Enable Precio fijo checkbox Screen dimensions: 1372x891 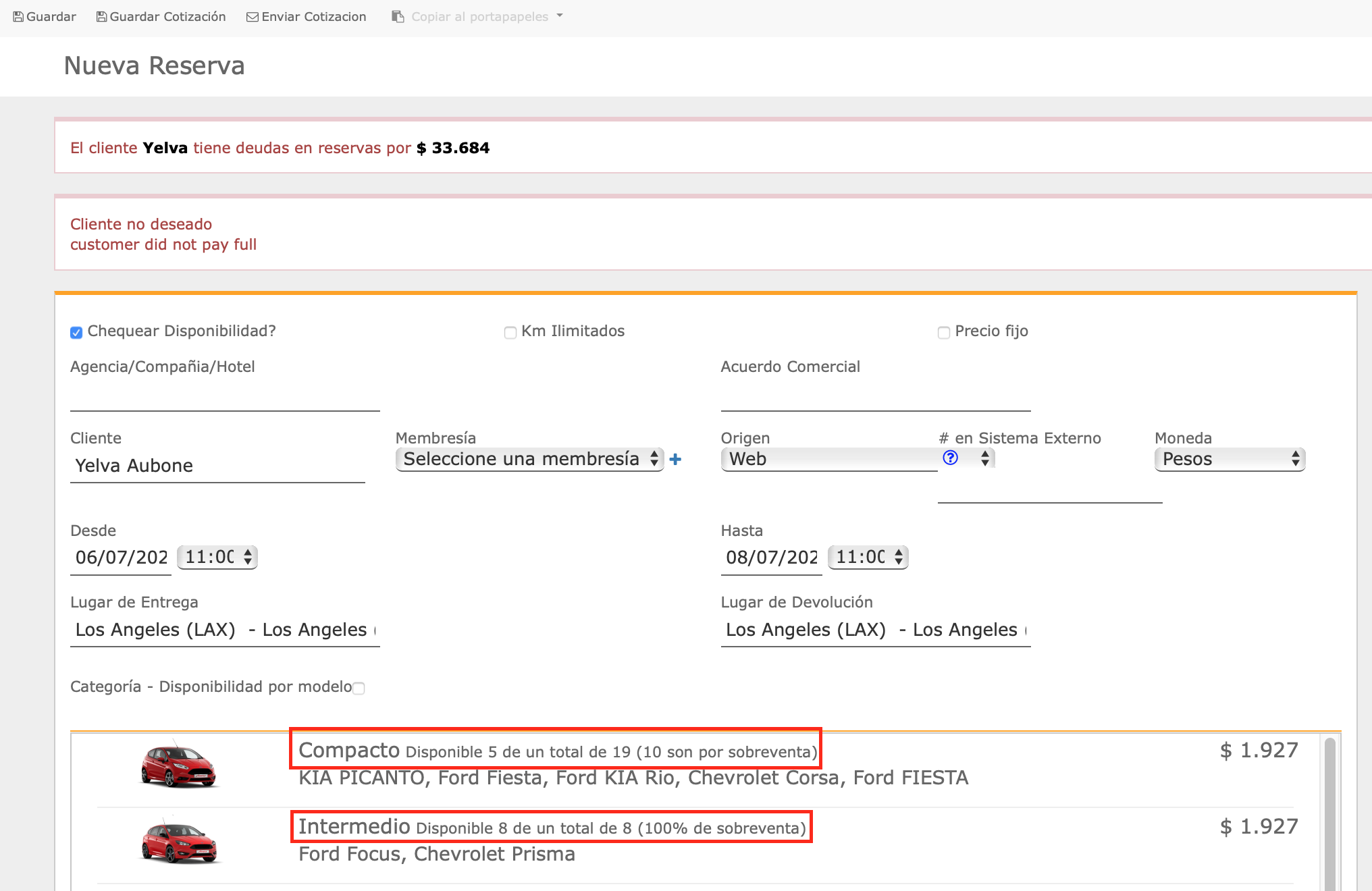pyautogui.click(x=944, y=332)
